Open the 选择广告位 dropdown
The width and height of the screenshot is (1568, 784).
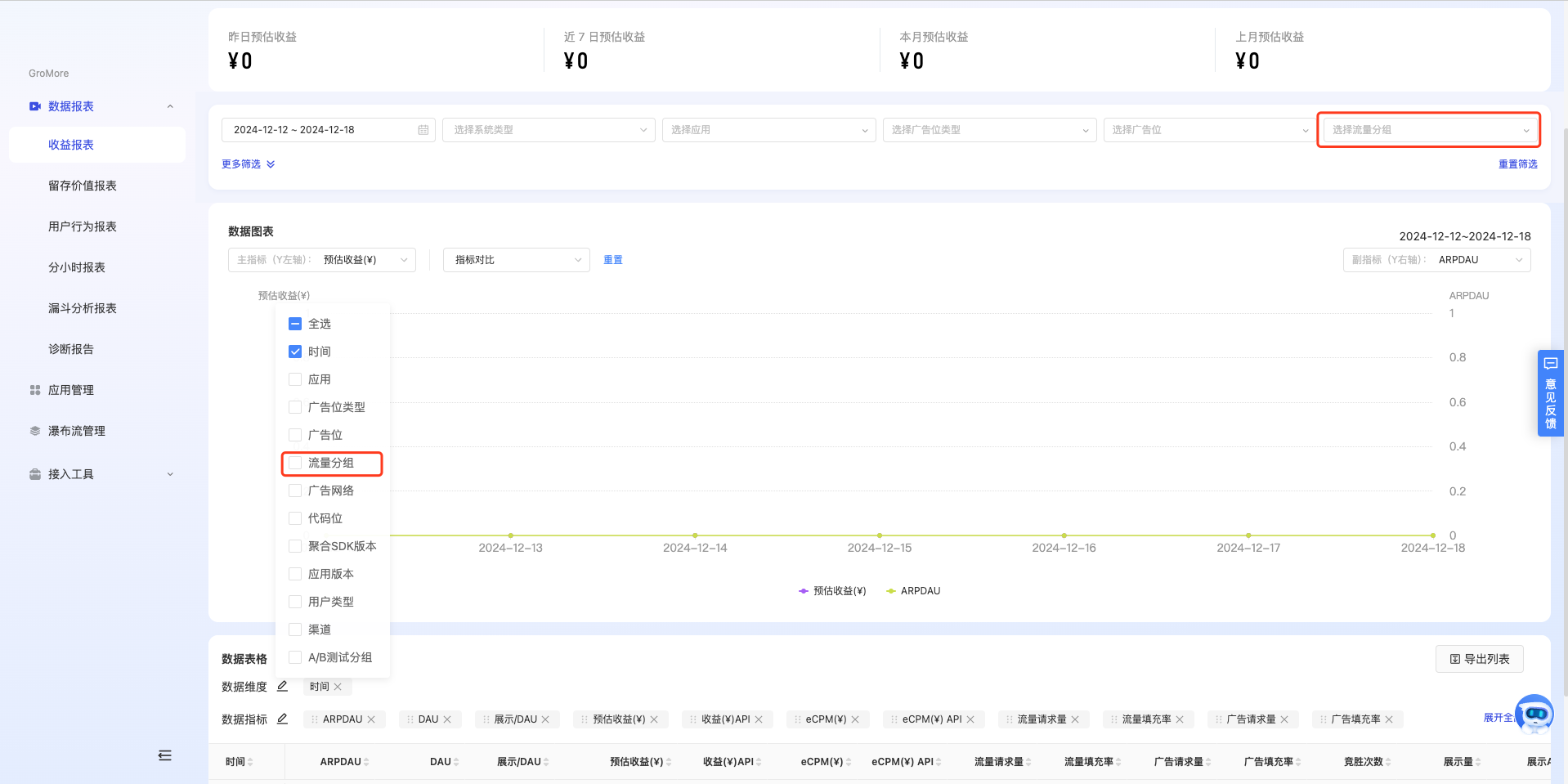point(1210,130)
